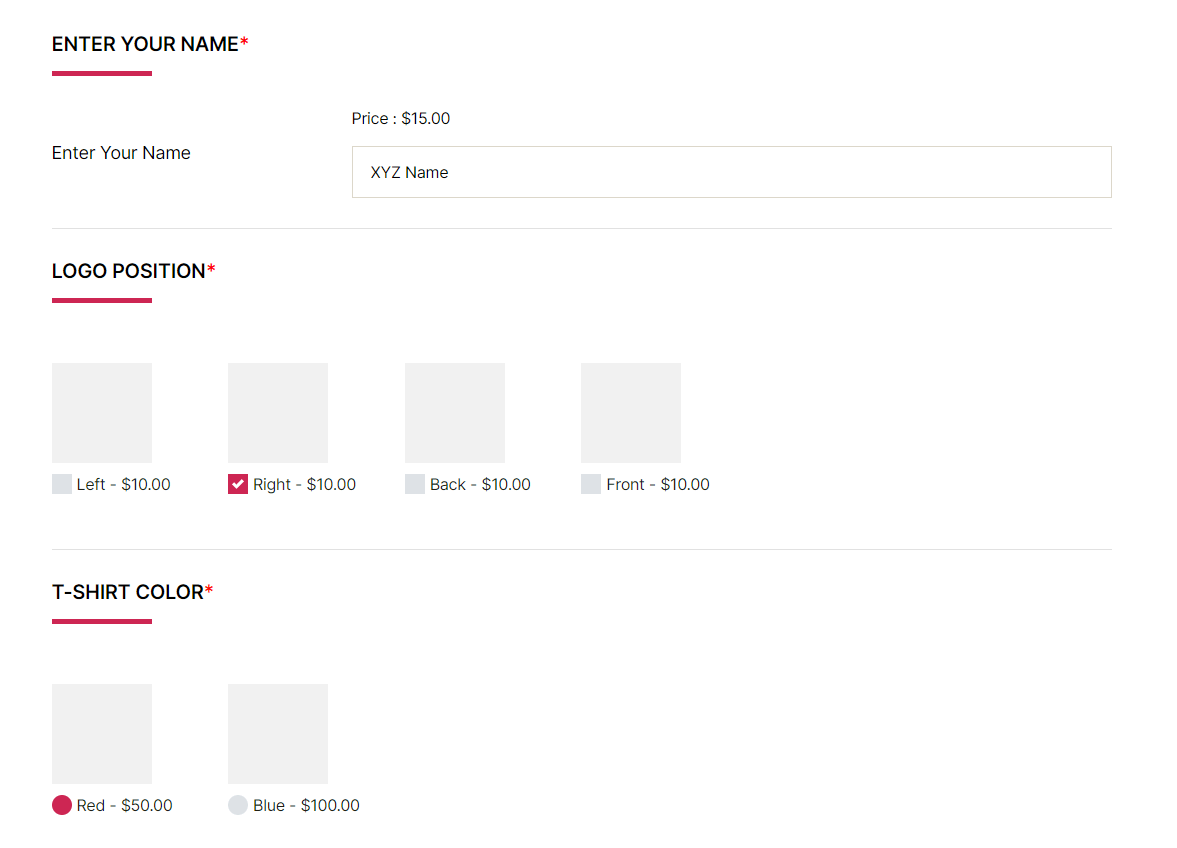Click the "Left - $10.00" label text
The image size is (1177, 848).
(x=124, y=485)
